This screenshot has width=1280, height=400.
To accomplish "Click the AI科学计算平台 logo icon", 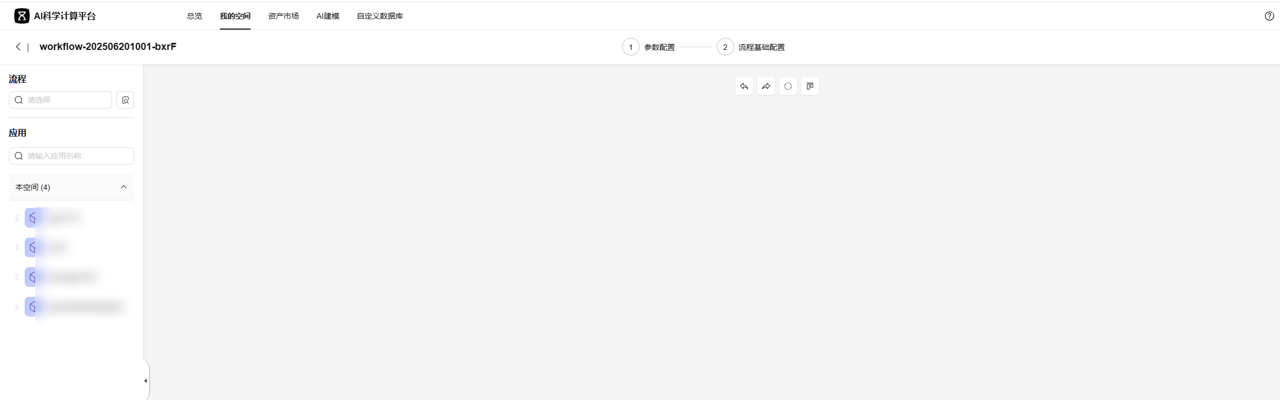I will pyautogui.click(x=21, y=16).
